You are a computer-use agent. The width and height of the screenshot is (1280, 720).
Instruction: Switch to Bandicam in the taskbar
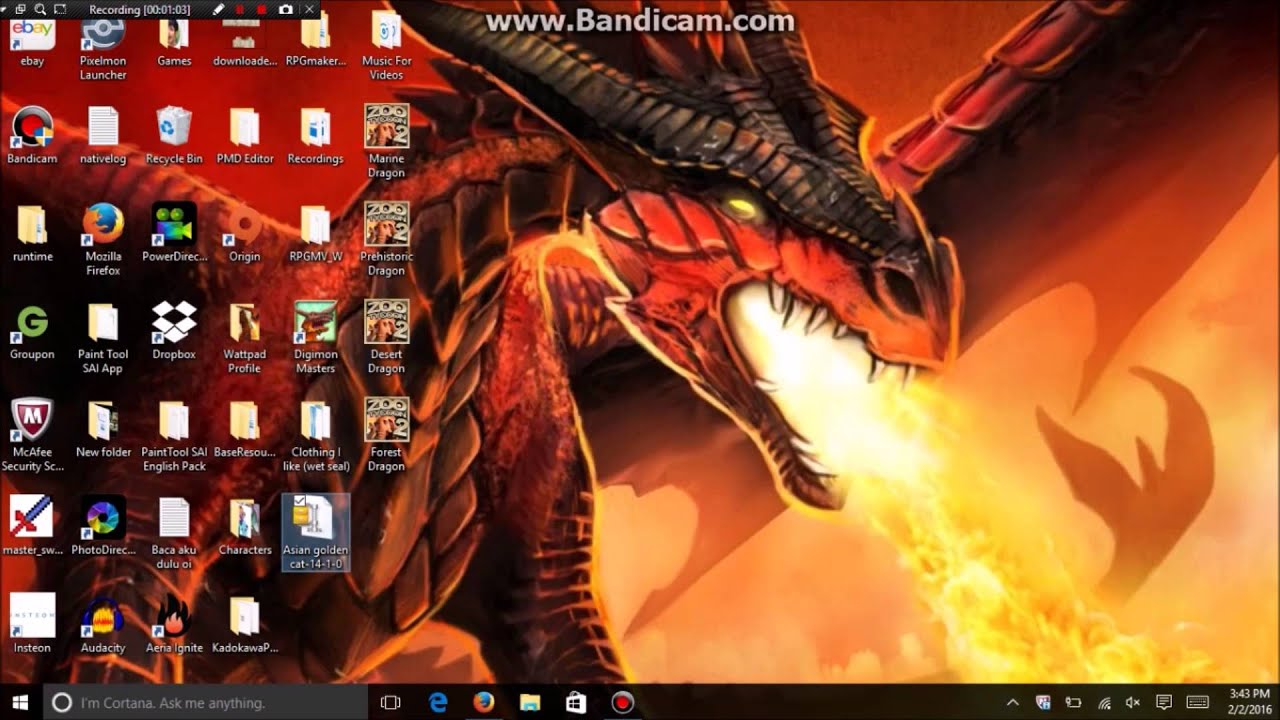click(x=622, y=703)
